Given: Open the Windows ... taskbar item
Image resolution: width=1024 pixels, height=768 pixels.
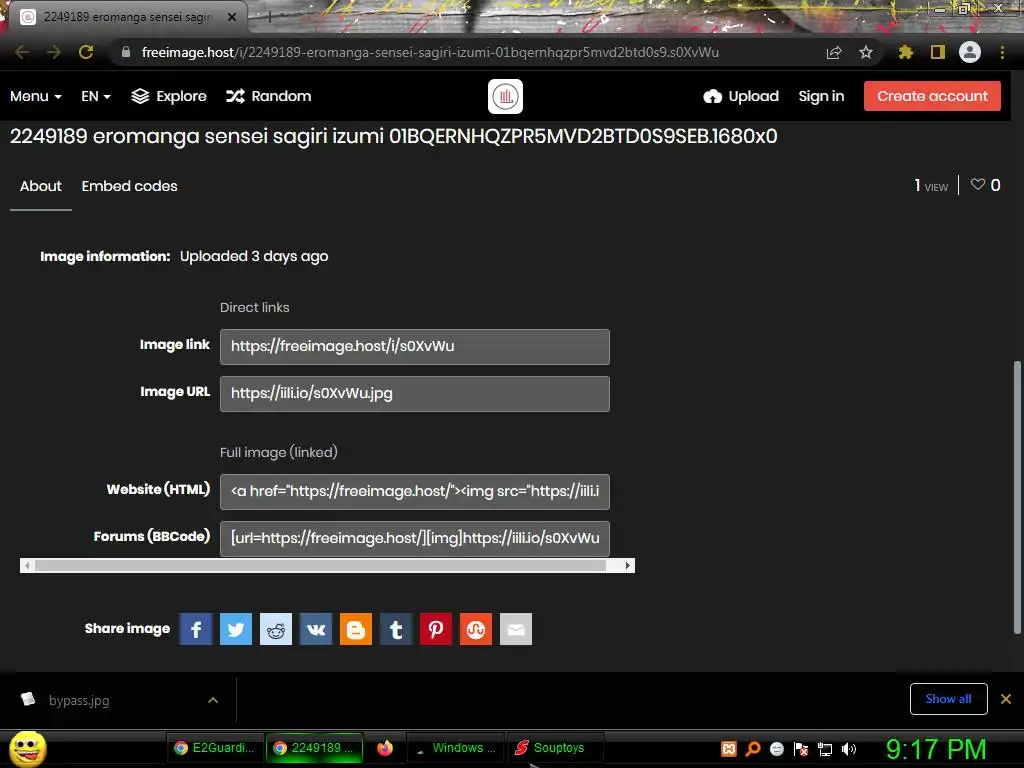Looking at the screenshot, I should point(455,748).
